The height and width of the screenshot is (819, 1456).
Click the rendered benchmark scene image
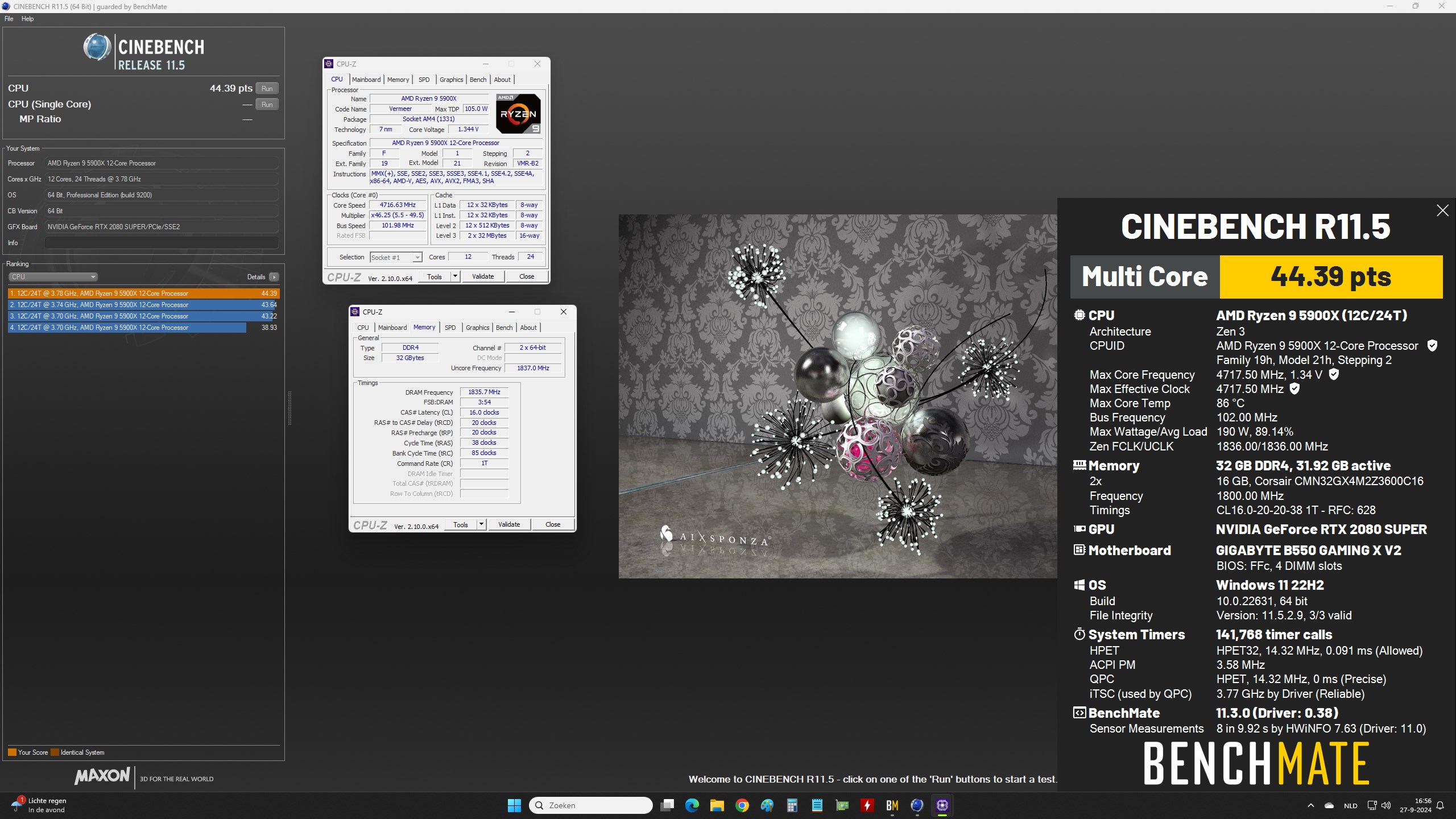click(x=838, y=396)
